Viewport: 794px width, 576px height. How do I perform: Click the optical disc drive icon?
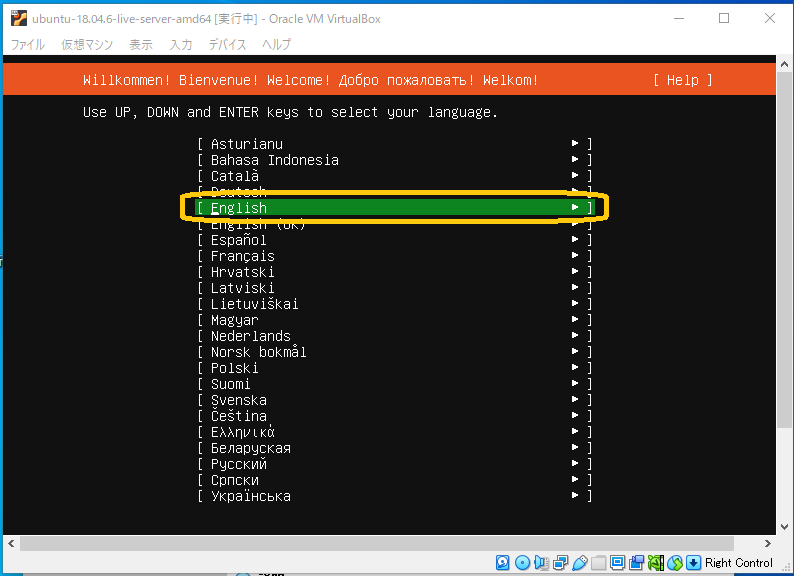pyautogui.click(x=522, y=563)
